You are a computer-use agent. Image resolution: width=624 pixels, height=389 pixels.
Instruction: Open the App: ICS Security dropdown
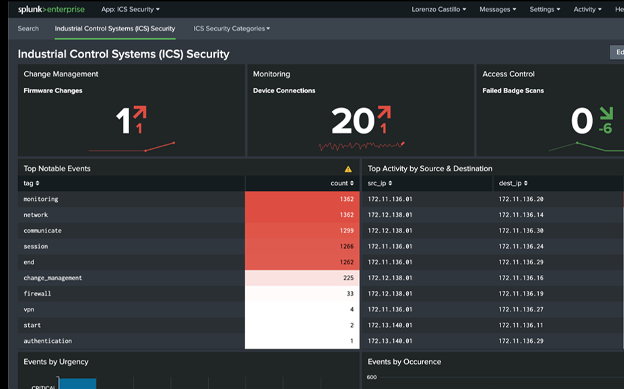click(x=130, y=9)
